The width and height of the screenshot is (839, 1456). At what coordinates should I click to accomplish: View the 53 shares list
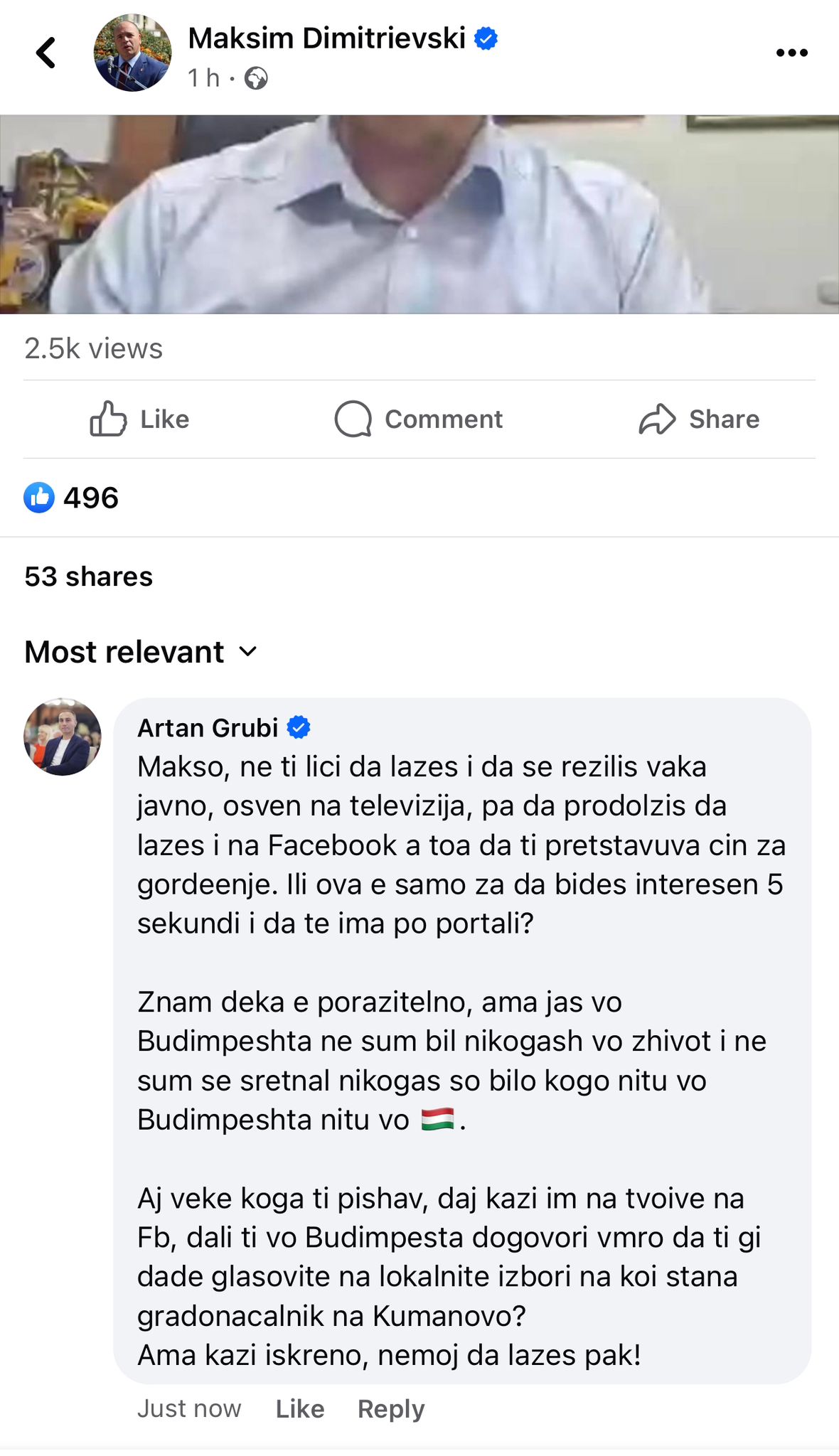pos(89,577)
